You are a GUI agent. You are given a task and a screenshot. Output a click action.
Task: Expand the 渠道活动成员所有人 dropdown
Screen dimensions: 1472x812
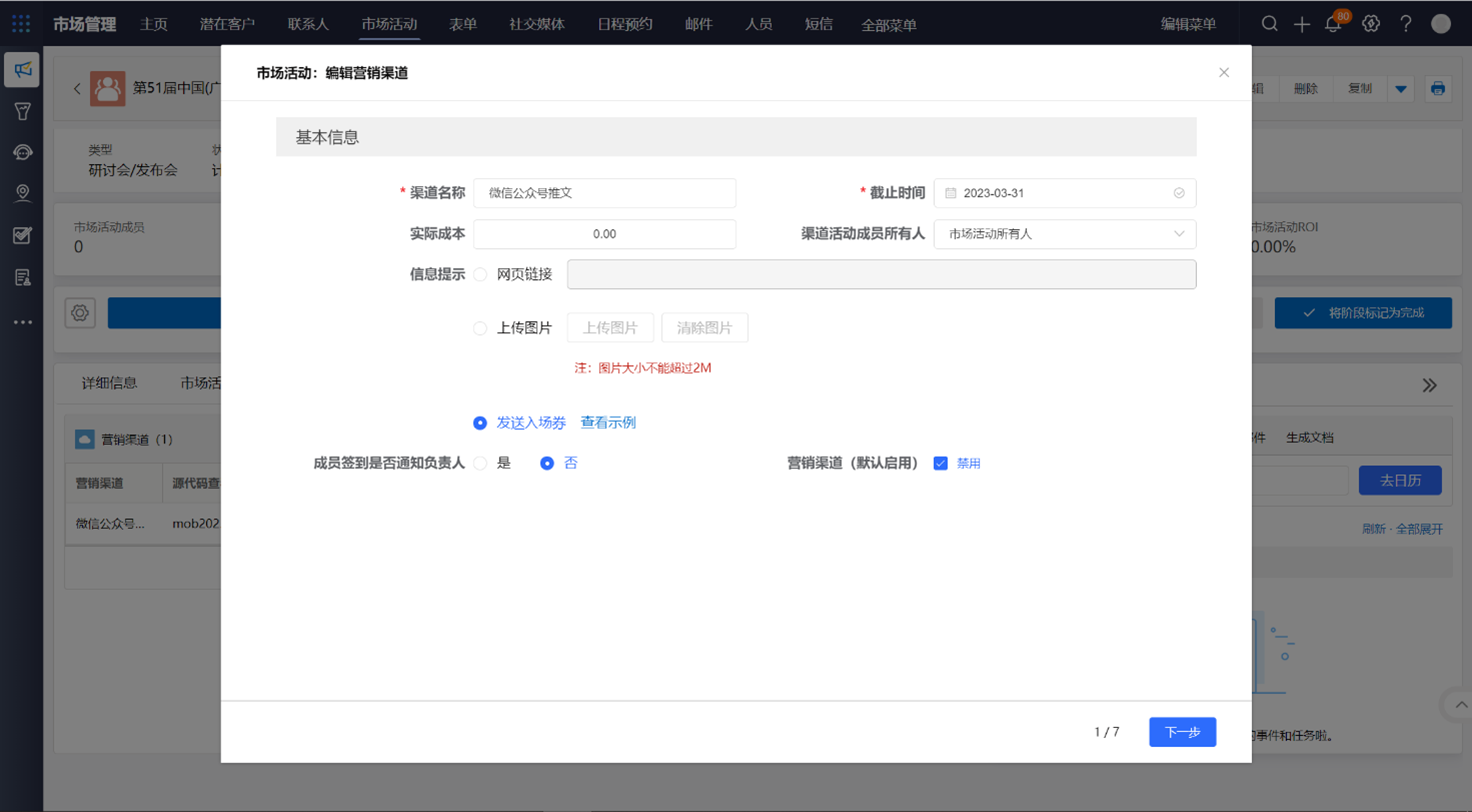click(1064, 234)
